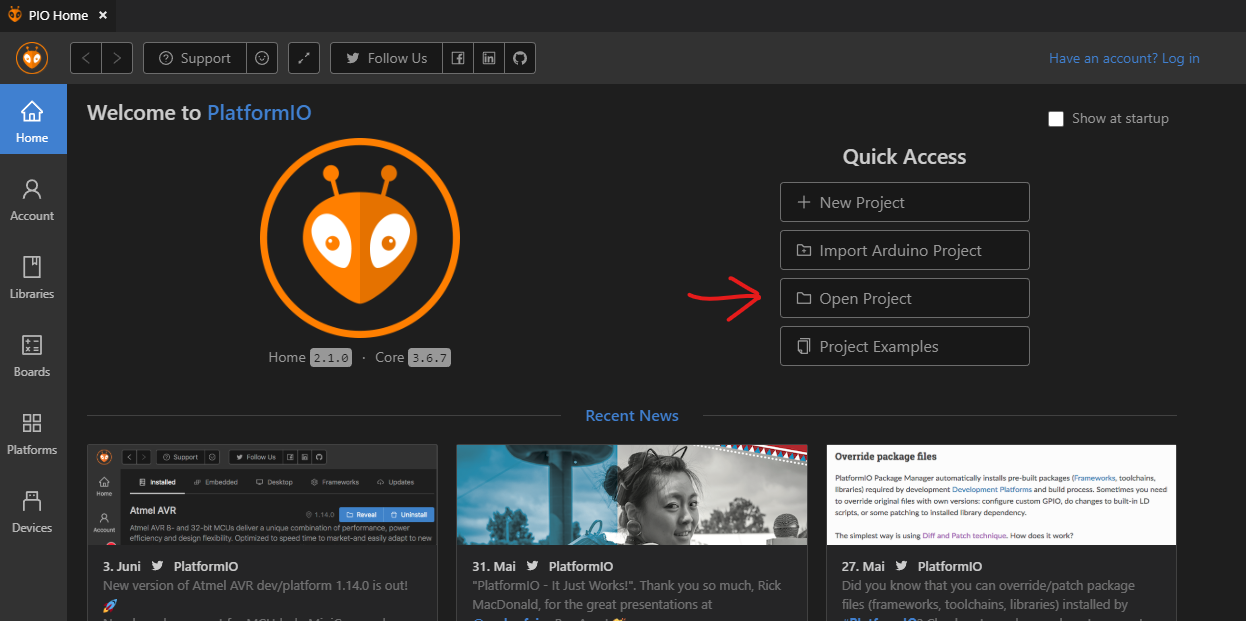Screen dimensions: 1246x621
Task: Click the Open Project button
Action: click(x=905, y=298)
